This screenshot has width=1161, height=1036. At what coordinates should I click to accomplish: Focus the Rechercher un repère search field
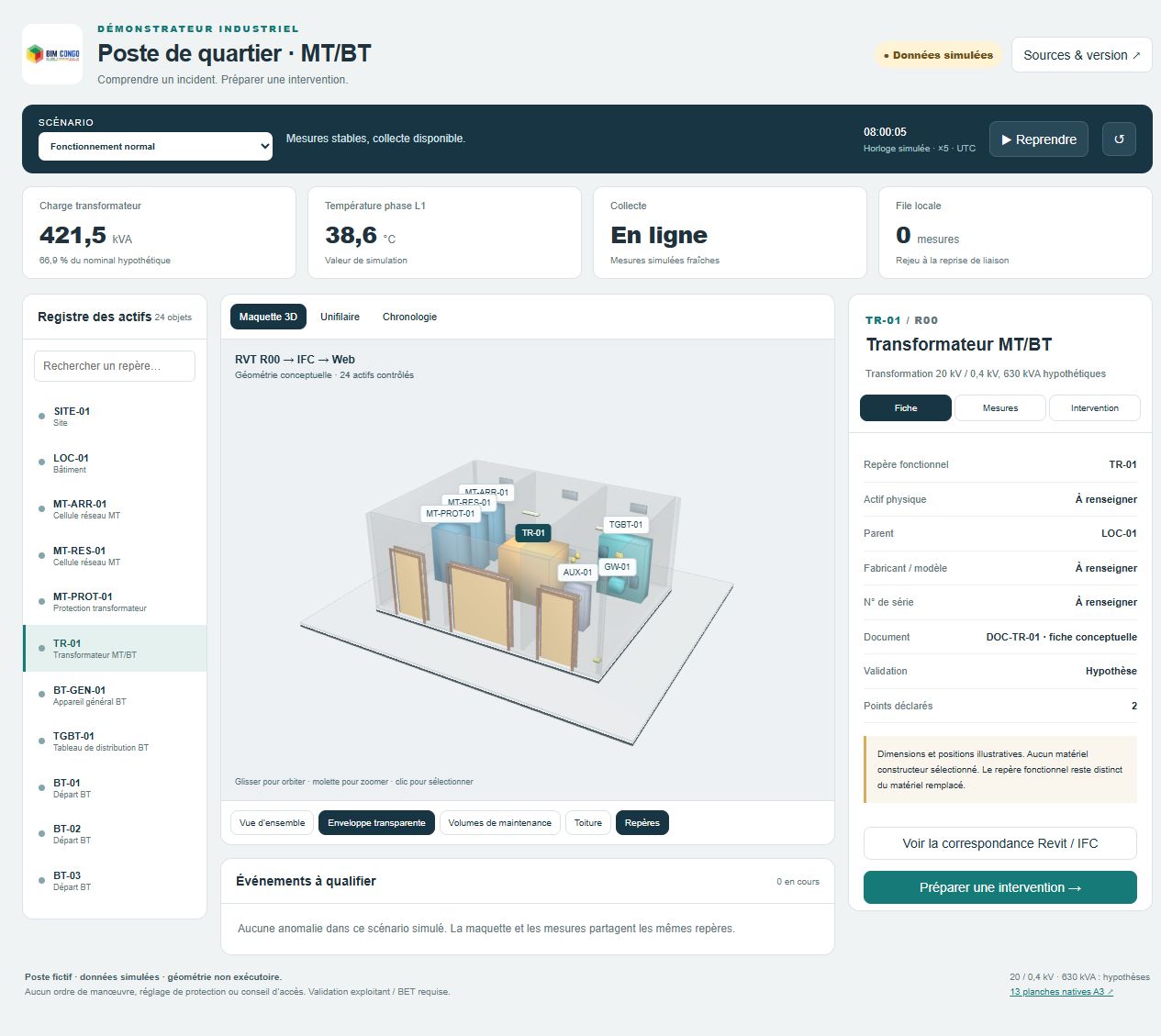(115, 366)
